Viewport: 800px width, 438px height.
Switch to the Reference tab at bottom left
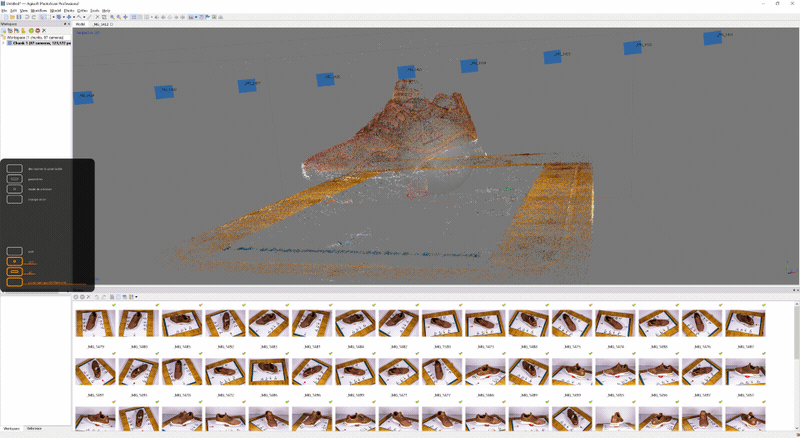coord(35,428)
